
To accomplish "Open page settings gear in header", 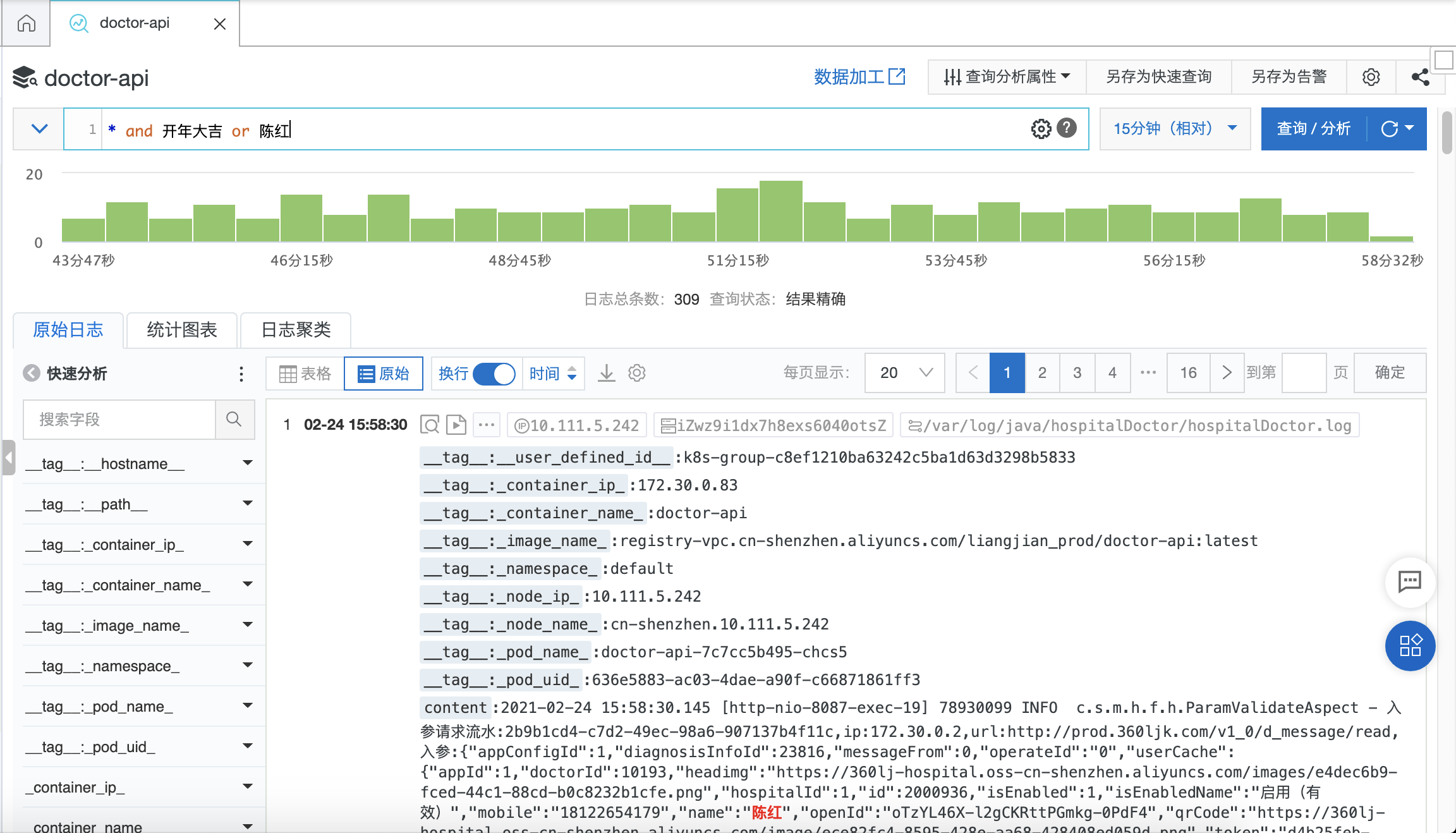I will [x=1371, y=77].
